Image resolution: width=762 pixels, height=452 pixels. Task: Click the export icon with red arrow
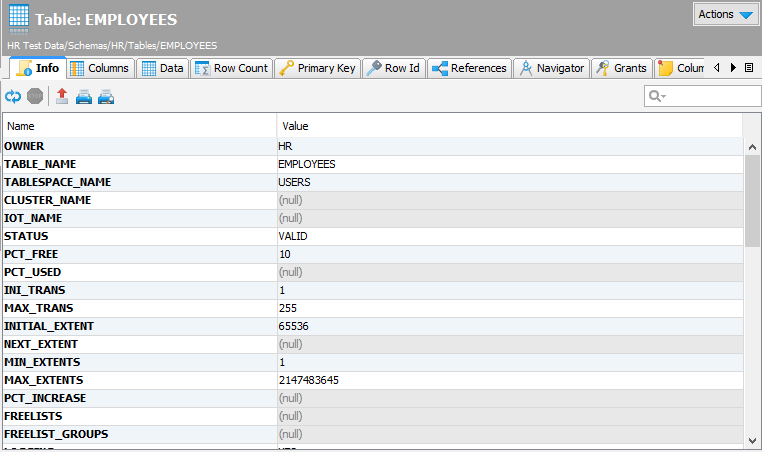[62, 97]
